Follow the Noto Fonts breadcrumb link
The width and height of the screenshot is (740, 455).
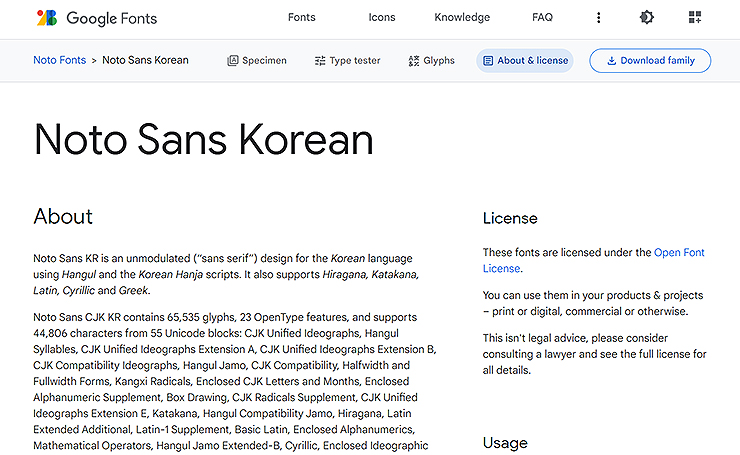tap(59, 60)
